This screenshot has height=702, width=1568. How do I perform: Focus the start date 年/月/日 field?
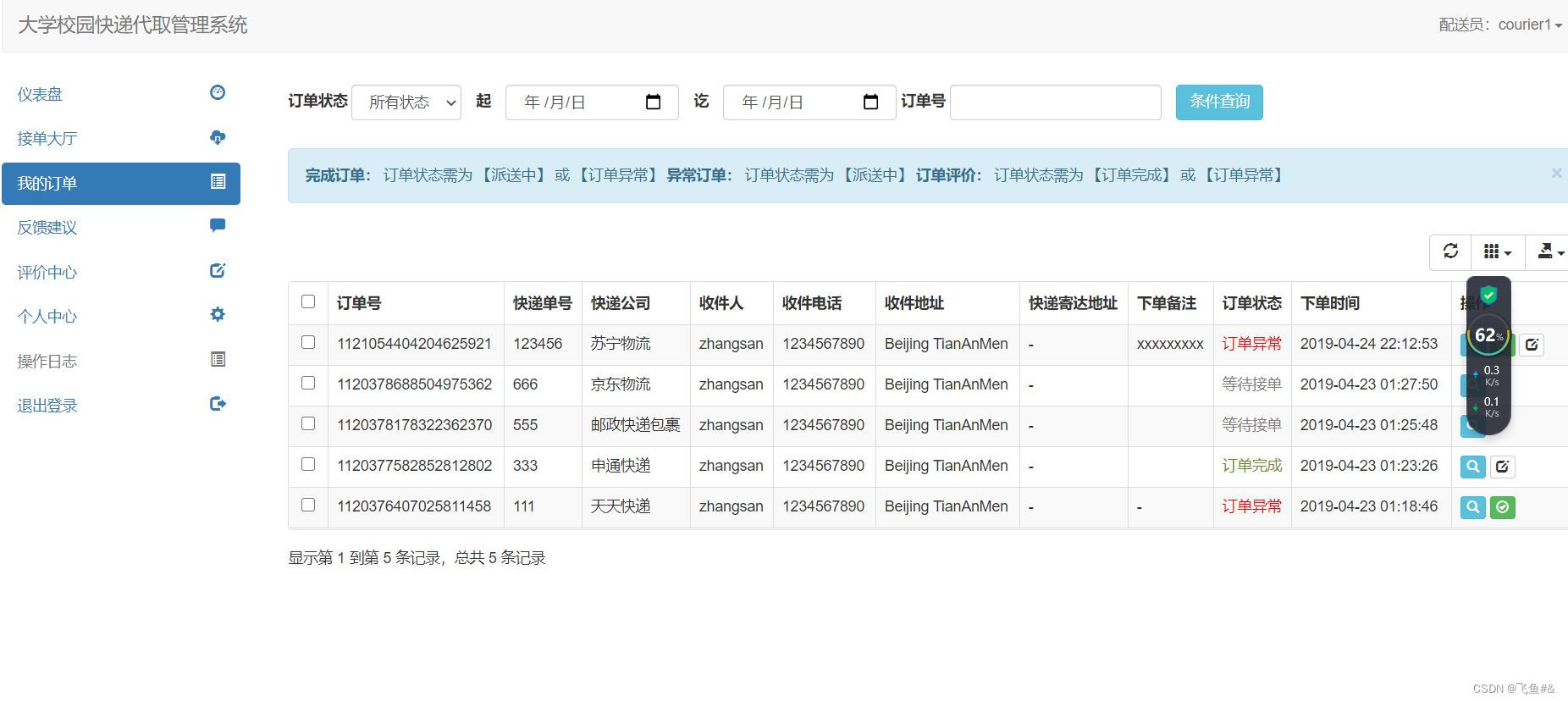pos(592,102)
